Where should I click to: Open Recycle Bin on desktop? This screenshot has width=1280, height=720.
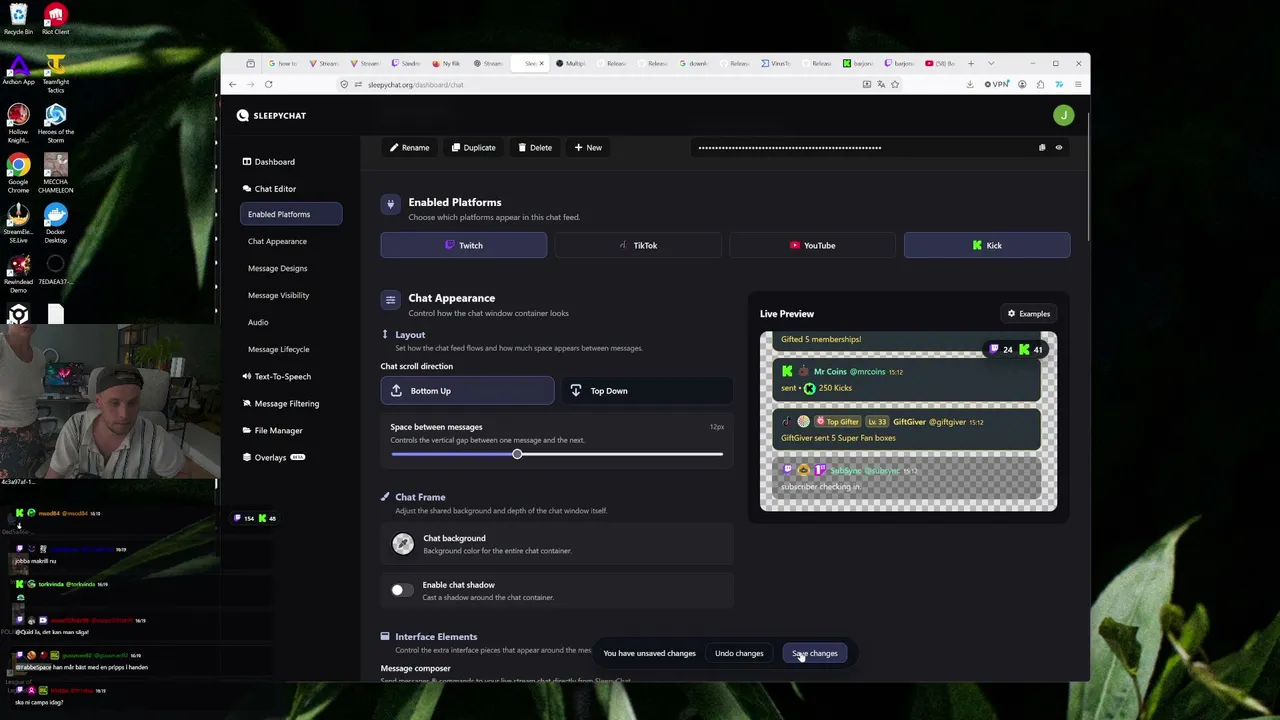click(x=18, y=20)
